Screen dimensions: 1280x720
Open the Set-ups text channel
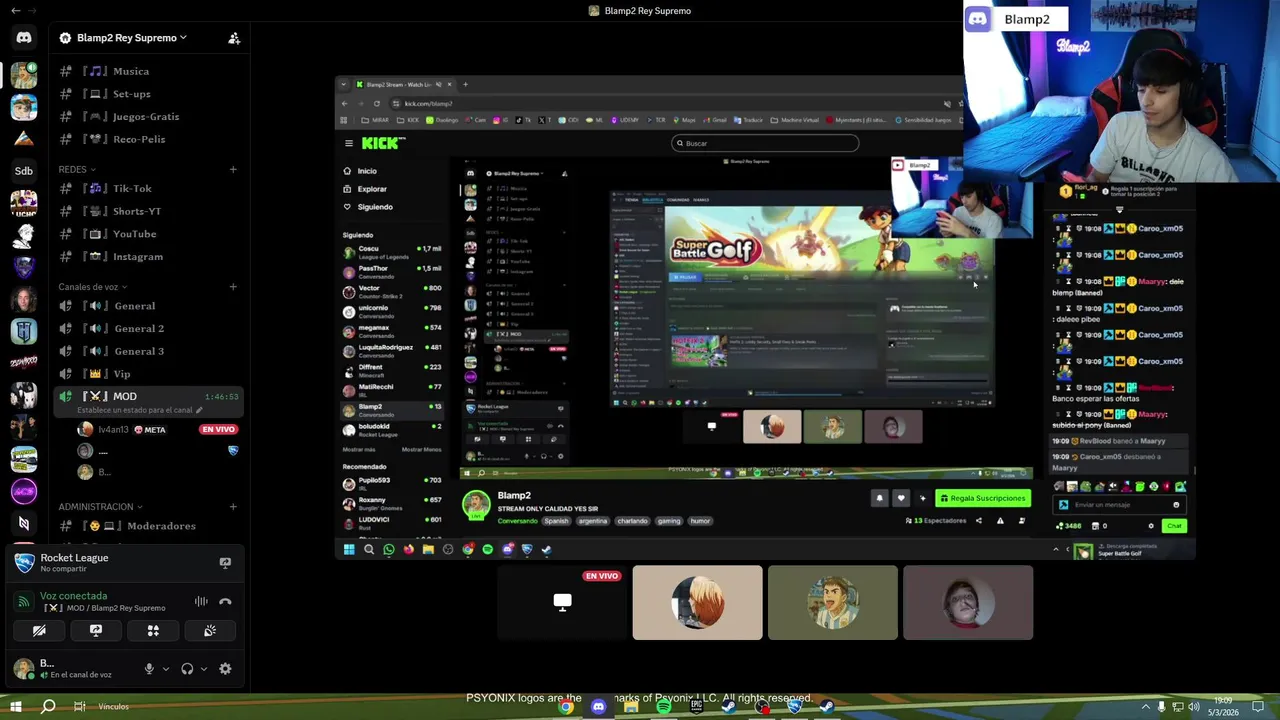[148, 94]
